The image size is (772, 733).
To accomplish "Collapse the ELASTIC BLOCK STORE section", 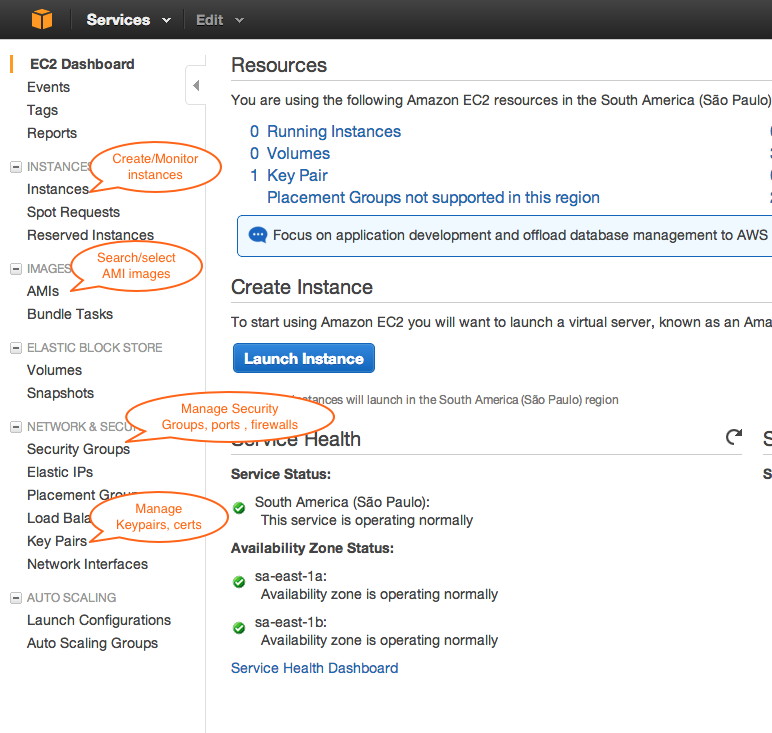I will [16, 348].
